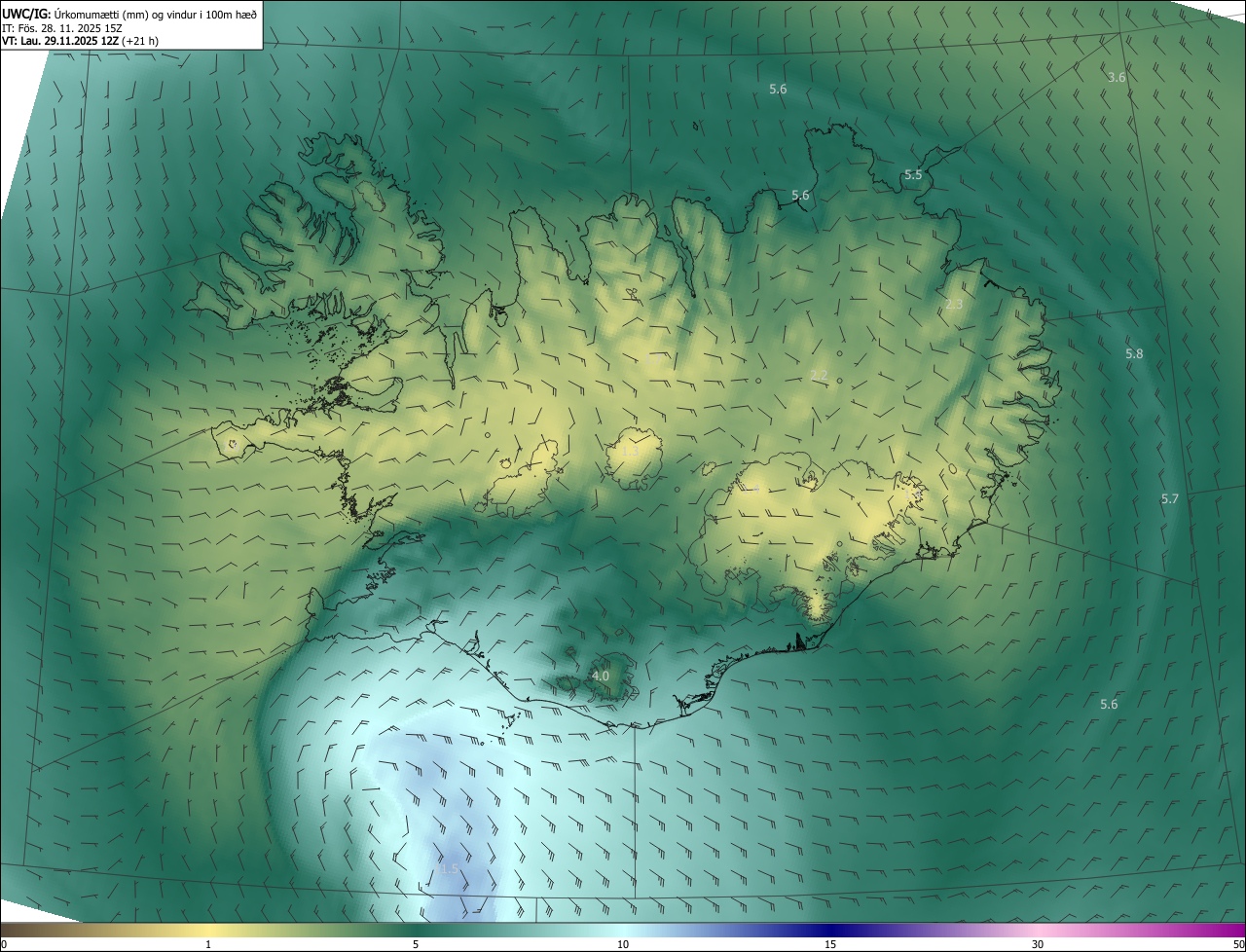Click the colour scale tick label 1
1246x952 pixels.
tap(208, 944)
